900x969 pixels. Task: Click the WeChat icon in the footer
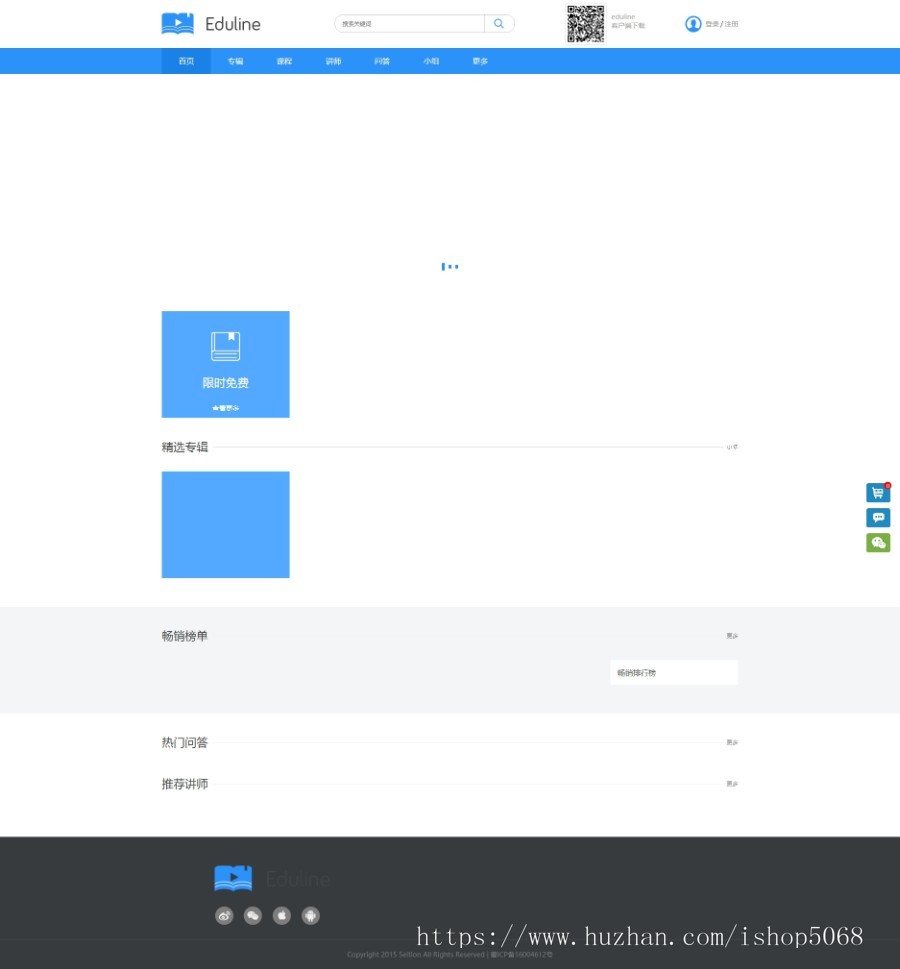pyautogui.click(x=253, y=915)
